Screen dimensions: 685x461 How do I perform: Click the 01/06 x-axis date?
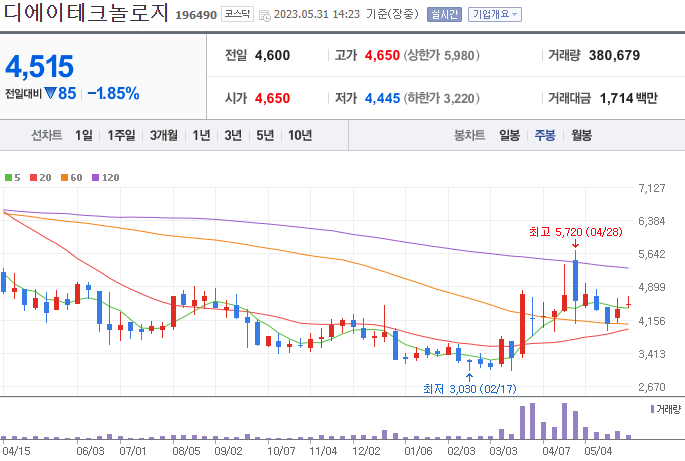[x=419, y=451]
